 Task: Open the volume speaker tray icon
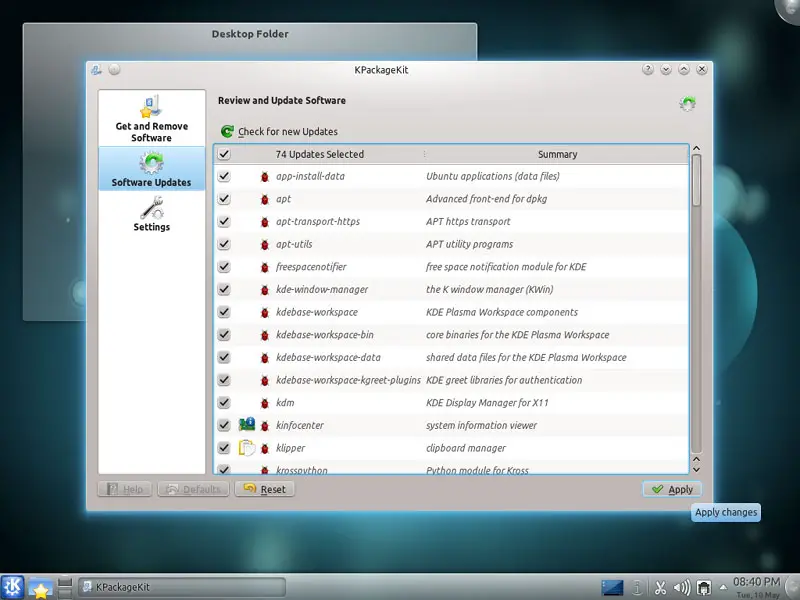pos(682,588)
